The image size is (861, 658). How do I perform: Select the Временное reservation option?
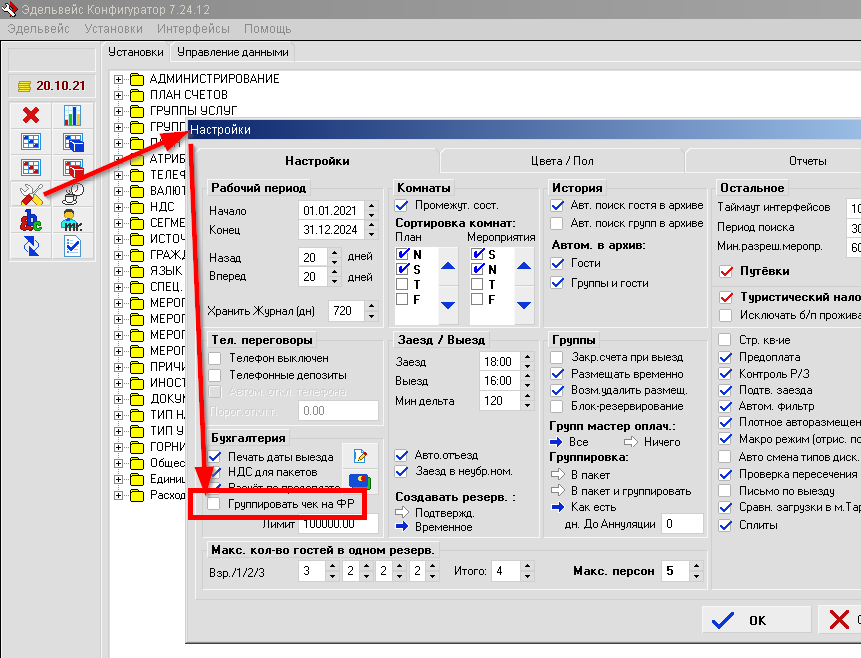[444, 527]
